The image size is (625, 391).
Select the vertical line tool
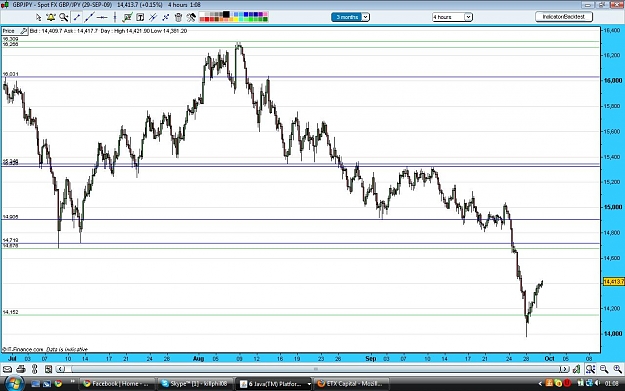(115, 17)
